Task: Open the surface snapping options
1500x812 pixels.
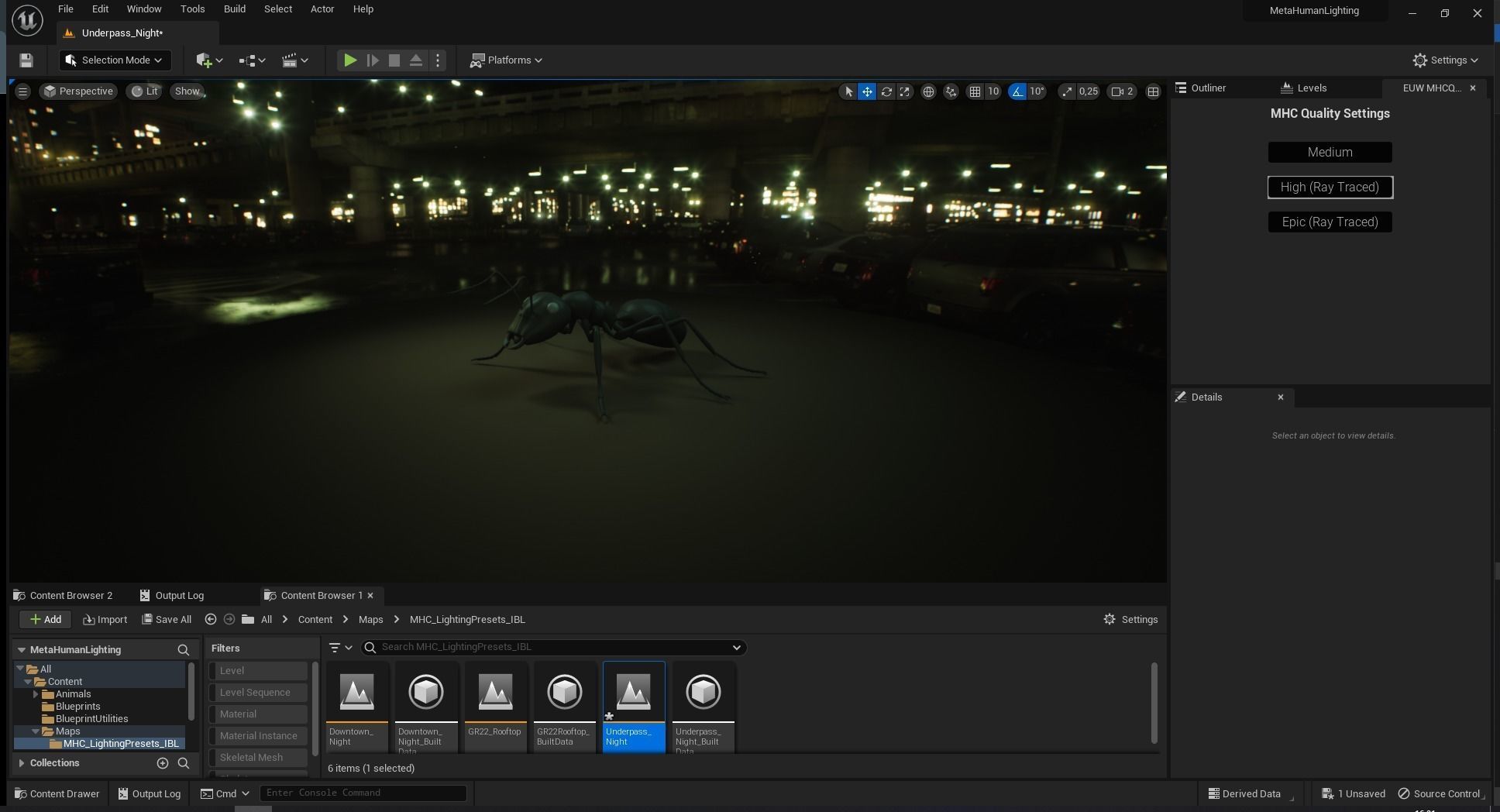Action: click(x=951, y=91)
